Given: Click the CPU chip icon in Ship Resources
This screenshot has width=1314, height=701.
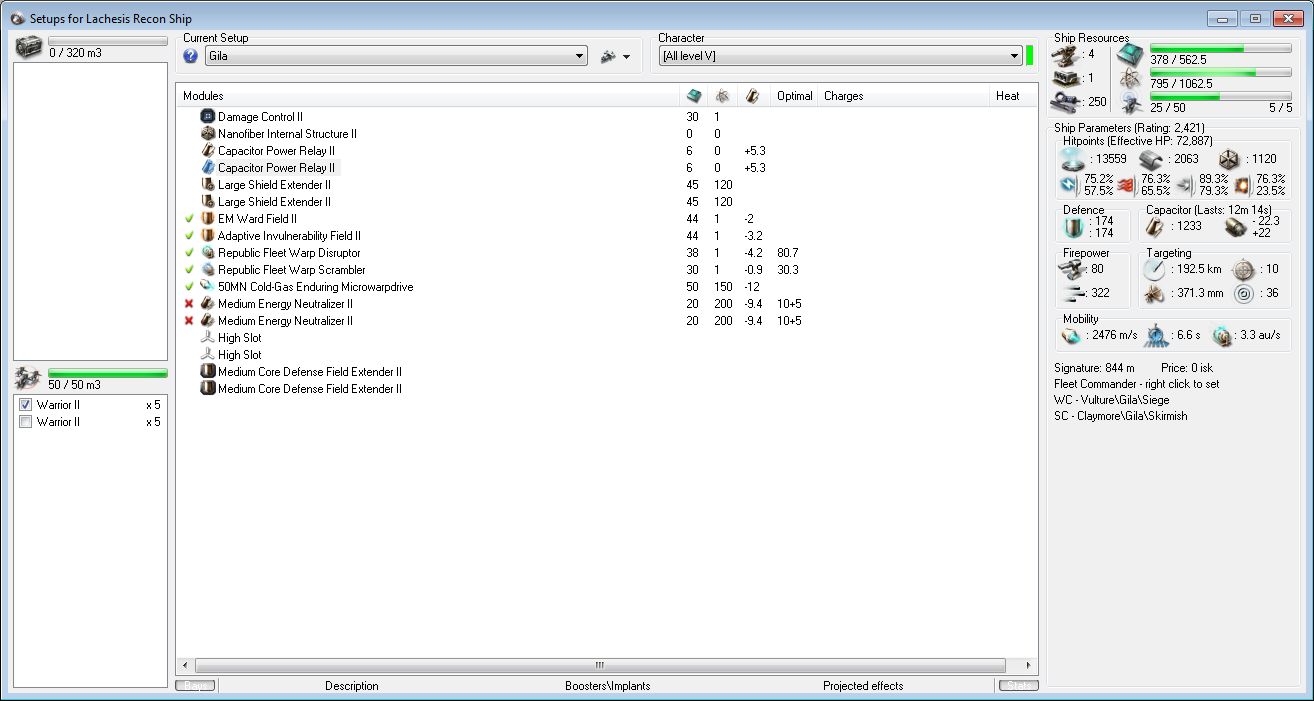Looking at the screenshot, I should pos(1130,54).
